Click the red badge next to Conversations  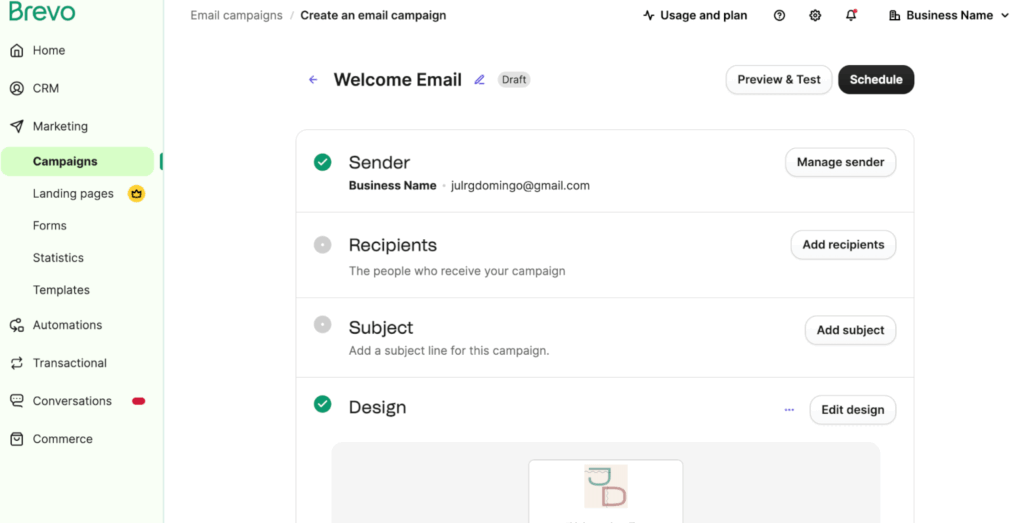pos(138,401)
